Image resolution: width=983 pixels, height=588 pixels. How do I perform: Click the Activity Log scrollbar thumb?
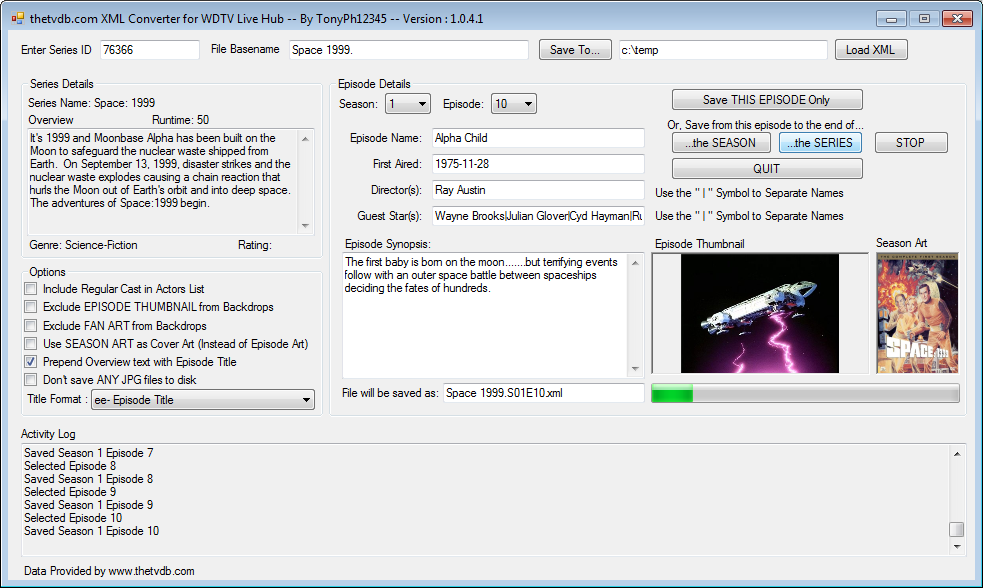(x=957, y=530)
